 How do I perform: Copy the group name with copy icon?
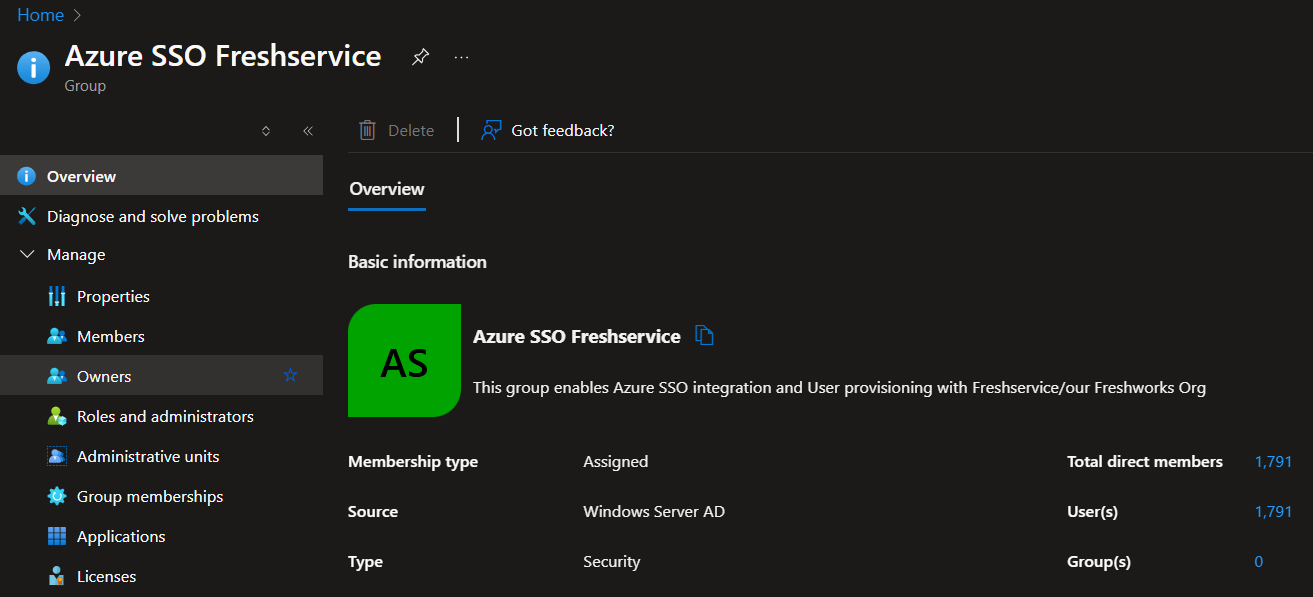(x=704, y=336)
